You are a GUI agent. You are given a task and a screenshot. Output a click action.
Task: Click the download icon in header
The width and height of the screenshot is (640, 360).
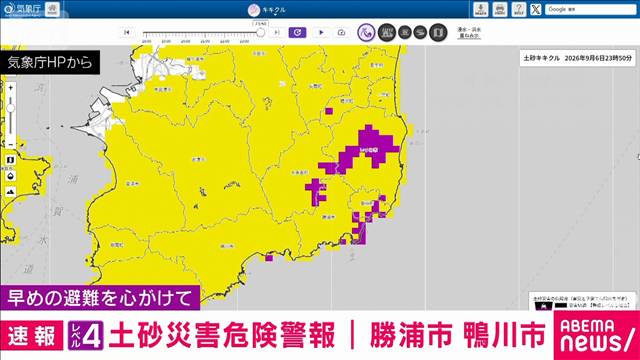[x=480, y=9]
